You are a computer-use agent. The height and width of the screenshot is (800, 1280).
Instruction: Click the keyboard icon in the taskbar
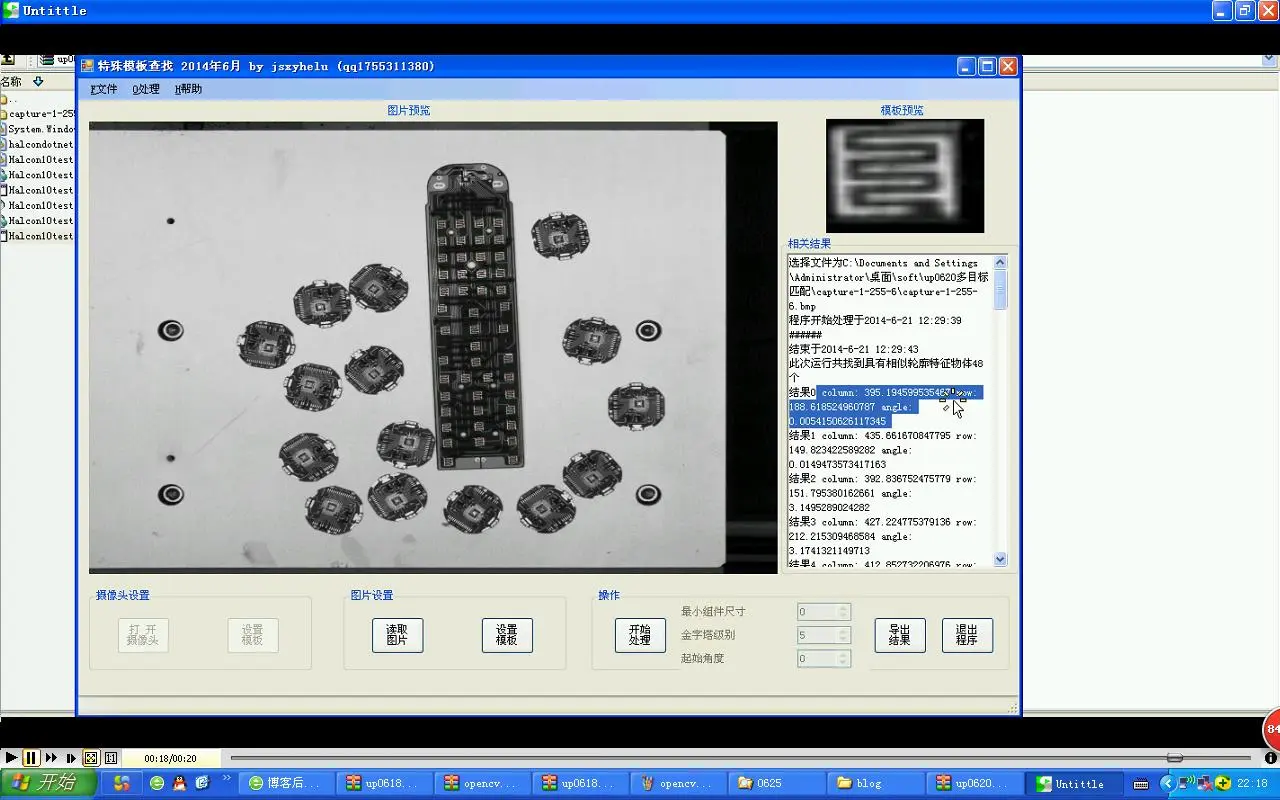(1141, 784)
